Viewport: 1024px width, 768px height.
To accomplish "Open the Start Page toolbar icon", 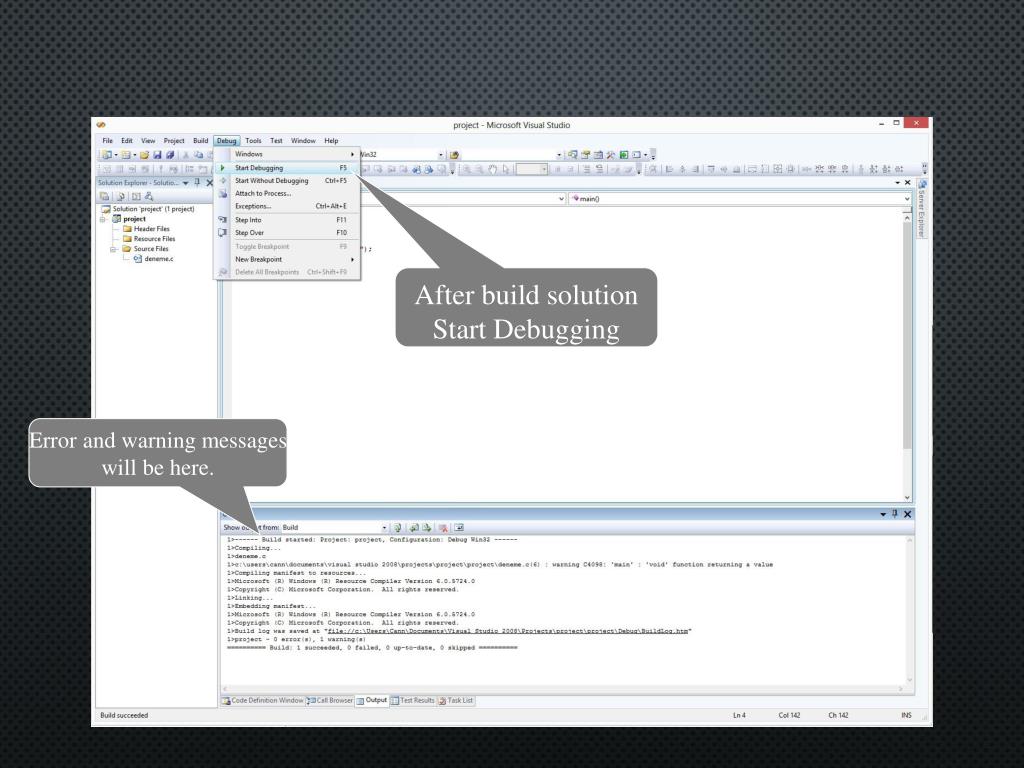I will pos(624,155).
